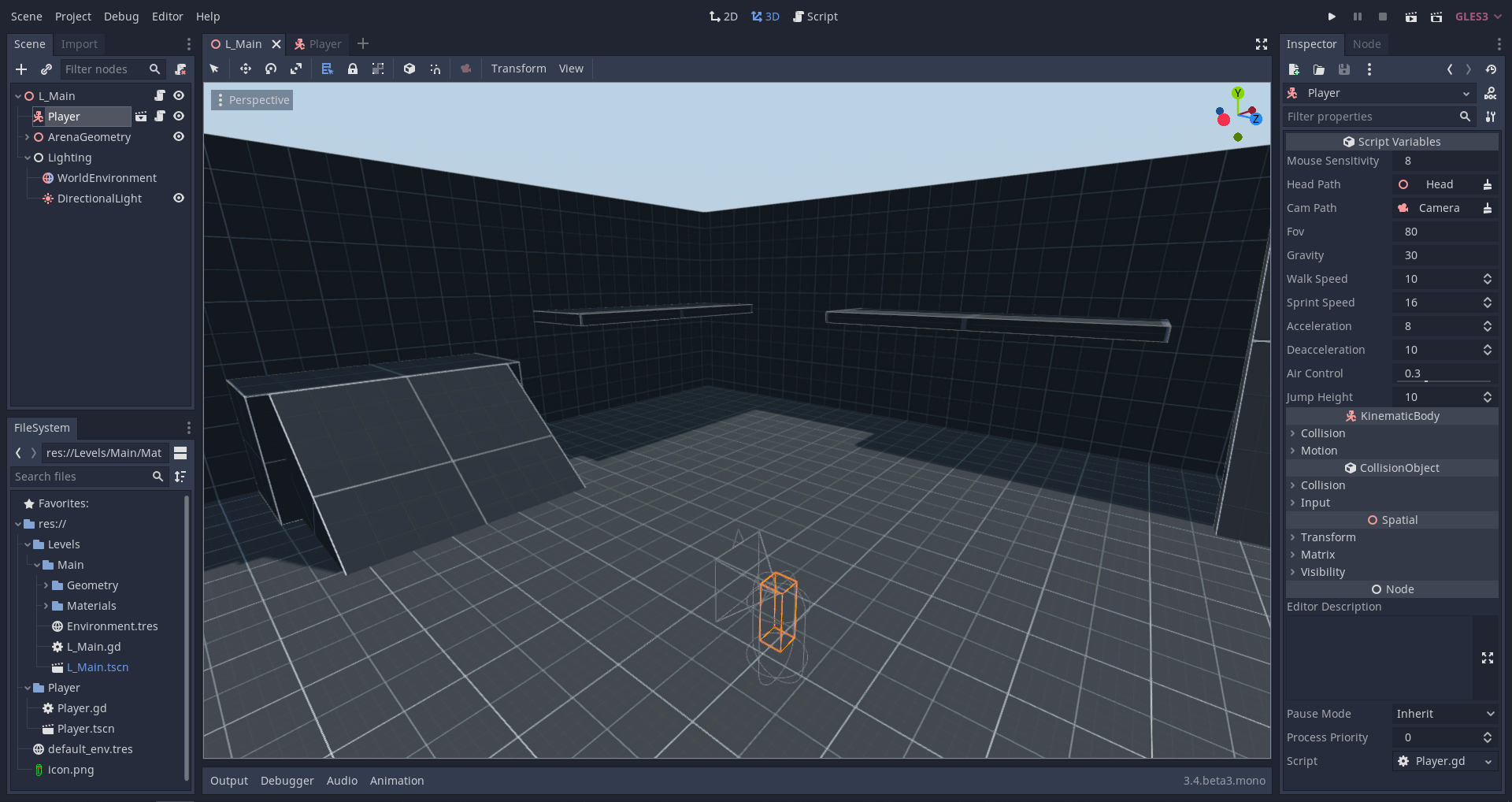This screenshot has height=802, width=1512.
Task: Create a new resource in the Inspector
Action: coord(1294,69)
